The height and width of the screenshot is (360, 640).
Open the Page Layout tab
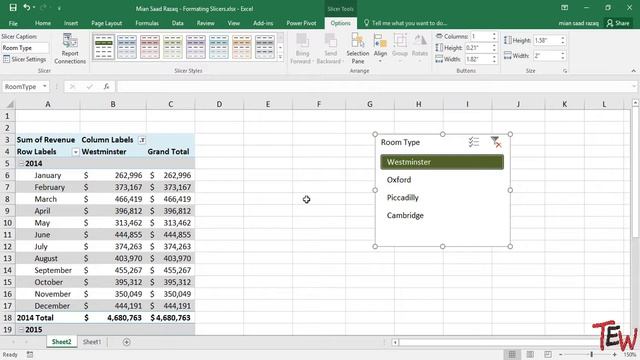(x=107, y=23)
